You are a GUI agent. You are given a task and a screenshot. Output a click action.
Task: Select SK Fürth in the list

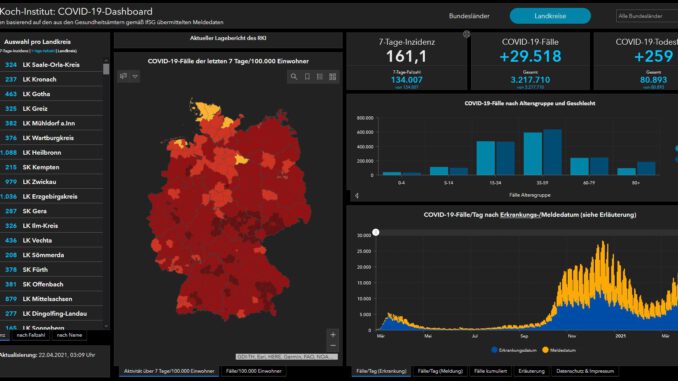click(51, 270)
